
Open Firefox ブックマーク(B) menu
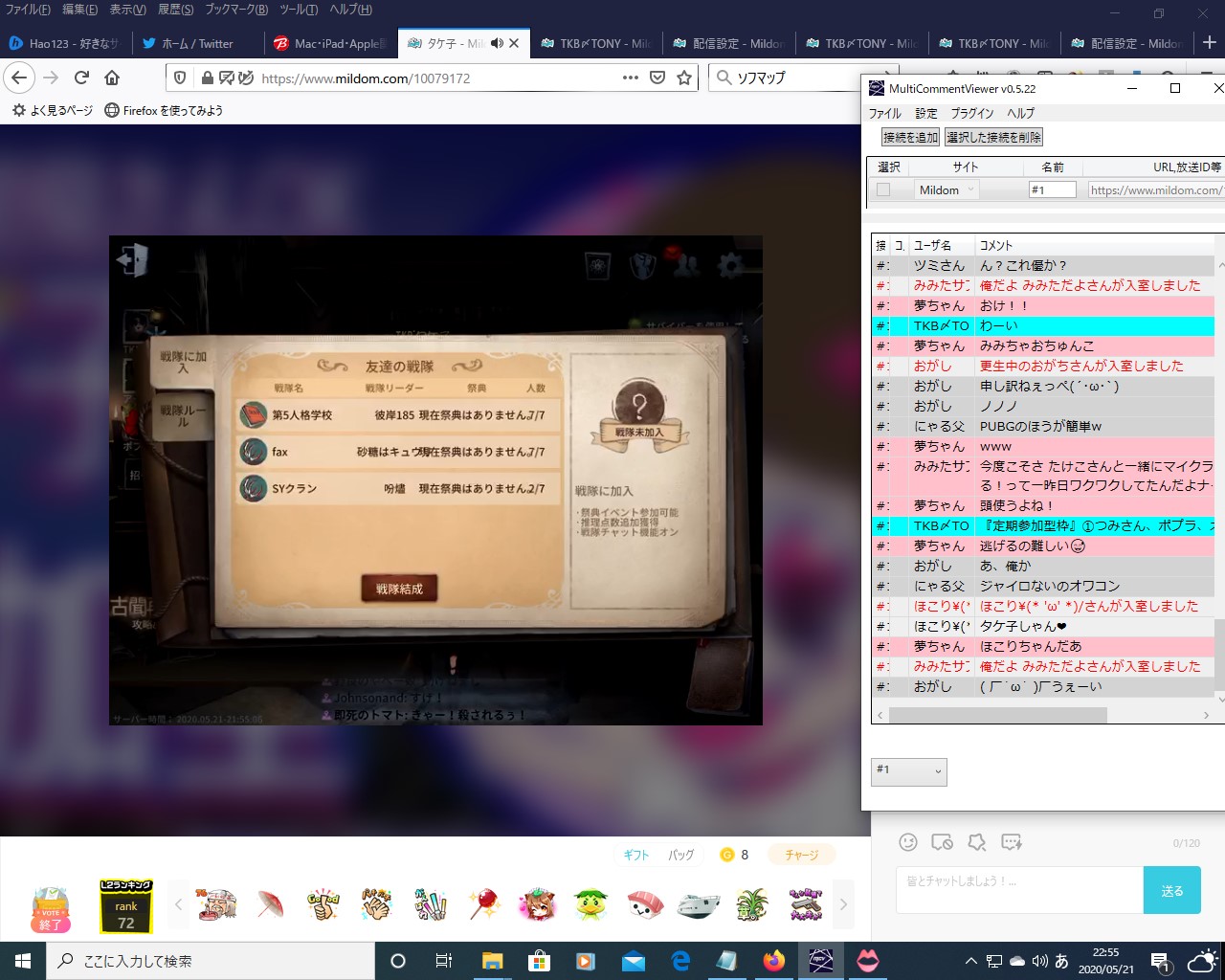point(236,10)
